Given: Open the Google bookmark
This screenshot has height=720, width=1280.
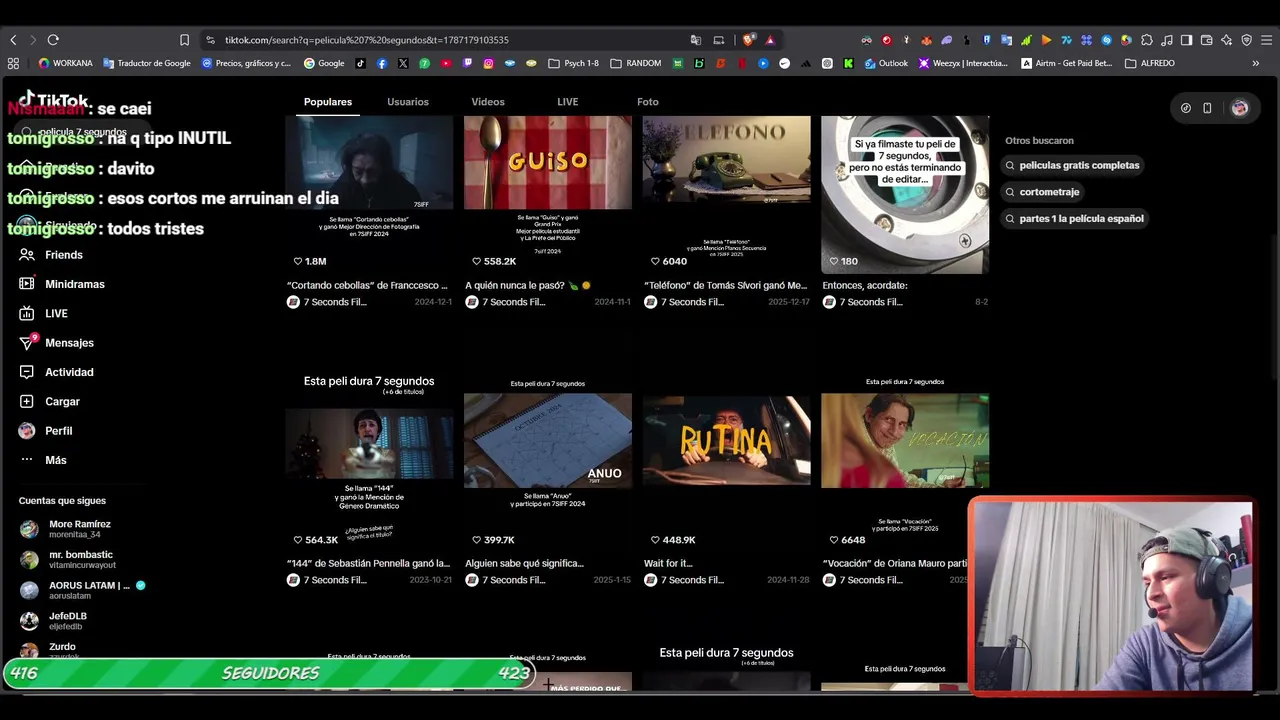Looking at the screenshot, I should [324, 63].
